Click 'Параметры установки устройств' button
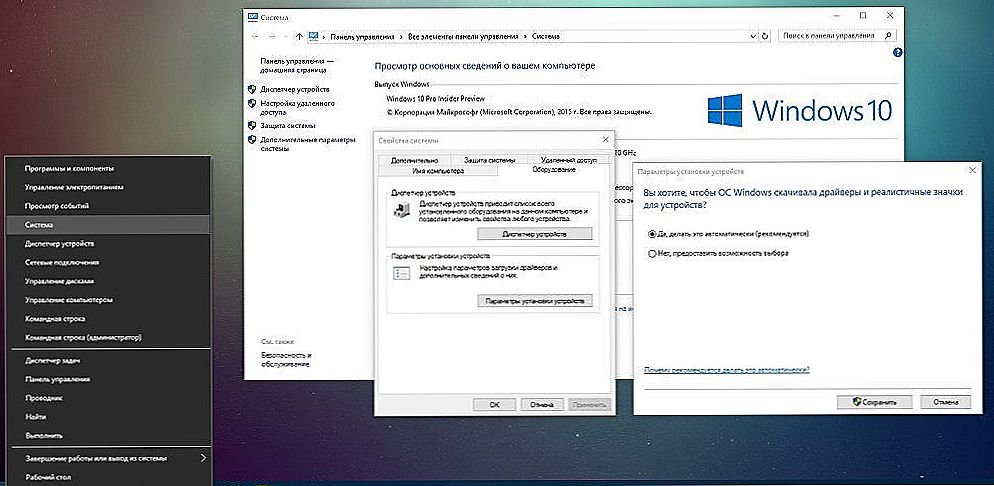 [x=534, y=301]
